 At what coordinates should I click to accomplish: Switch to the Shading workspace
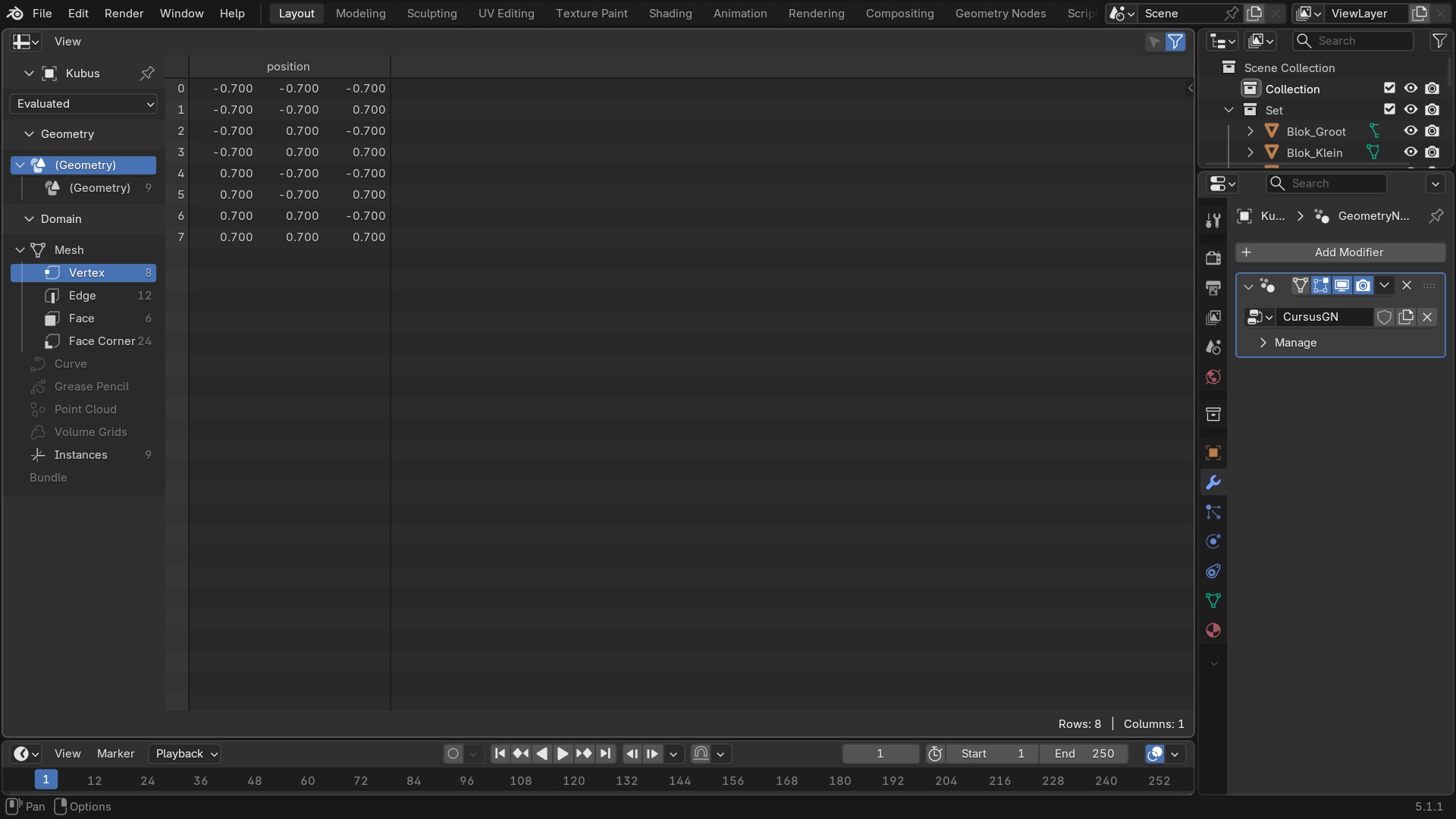[670, 14]
